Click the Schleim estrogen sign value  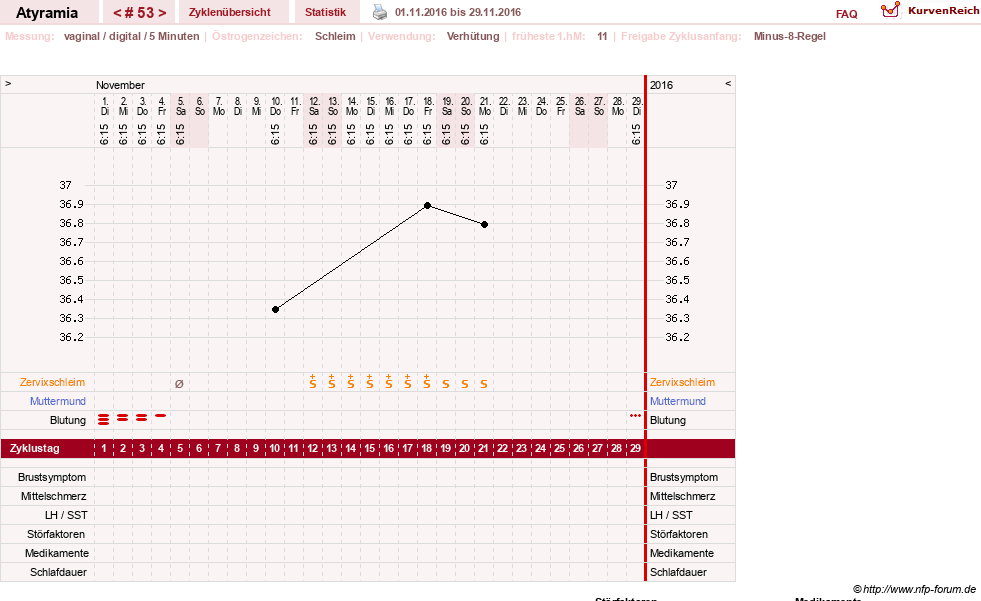335,36
